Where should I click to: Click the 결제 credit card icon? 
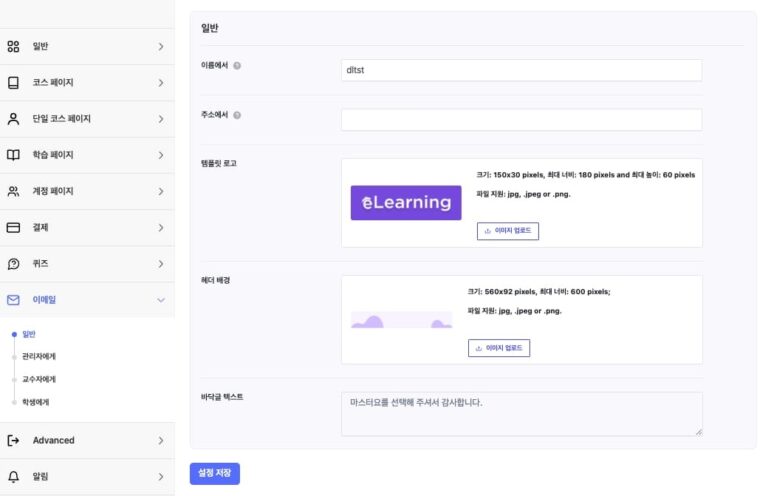14,227
